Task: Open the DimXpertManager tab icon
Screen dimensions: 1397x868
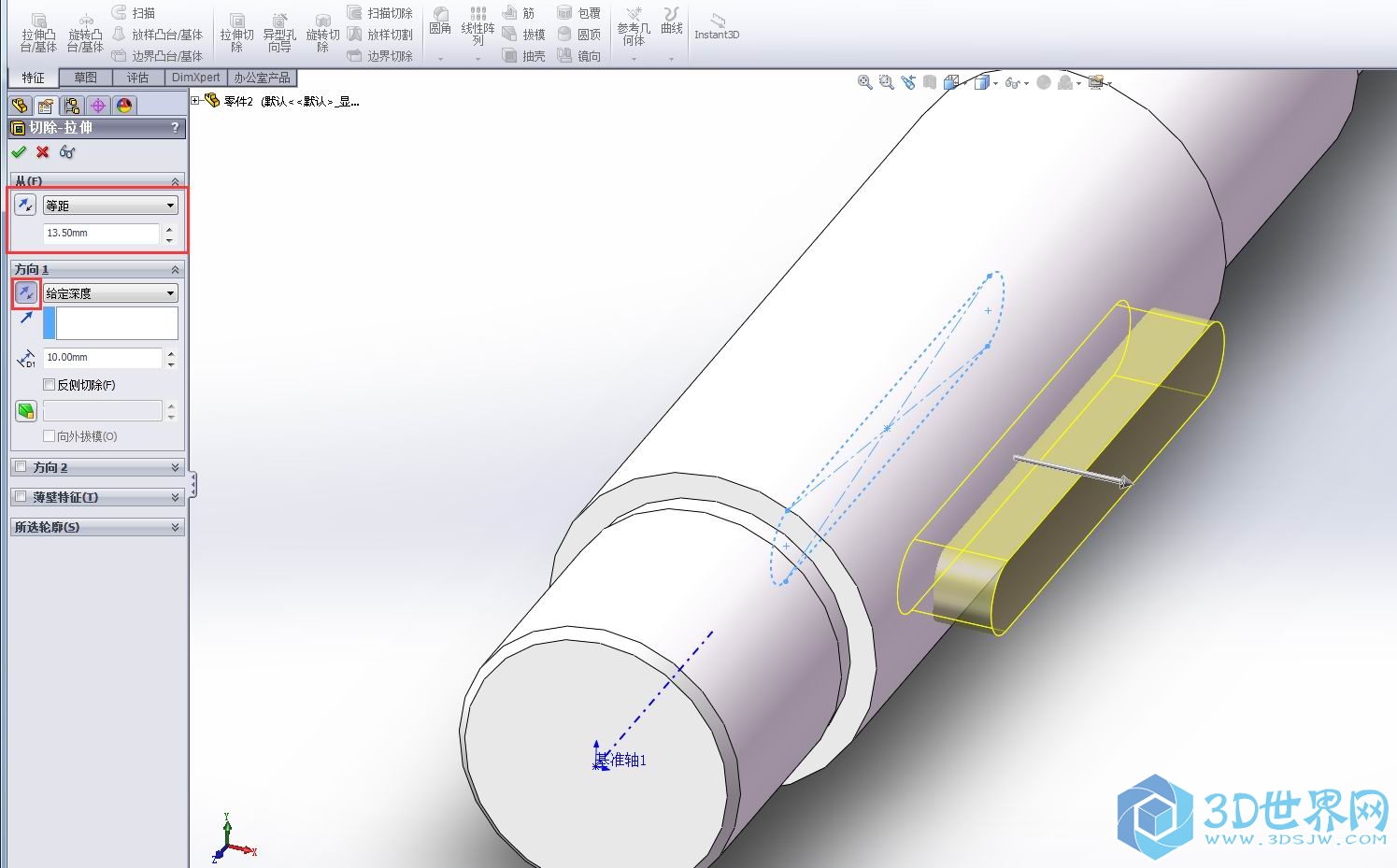Action: coord(98,106)
